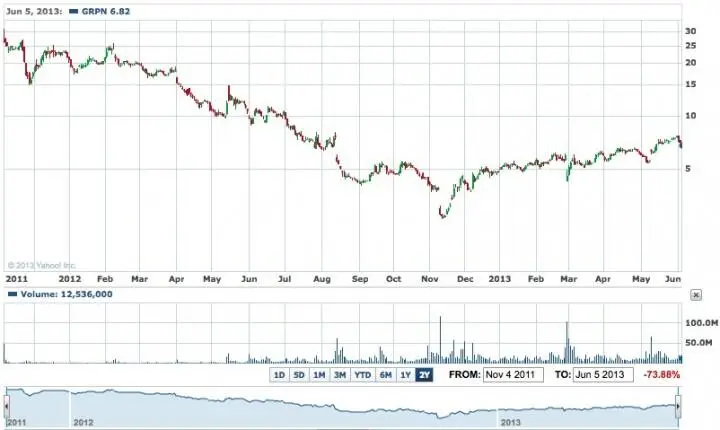Click the FROM date field
This screenshot has height=430, width=720.
coord(513,375)
